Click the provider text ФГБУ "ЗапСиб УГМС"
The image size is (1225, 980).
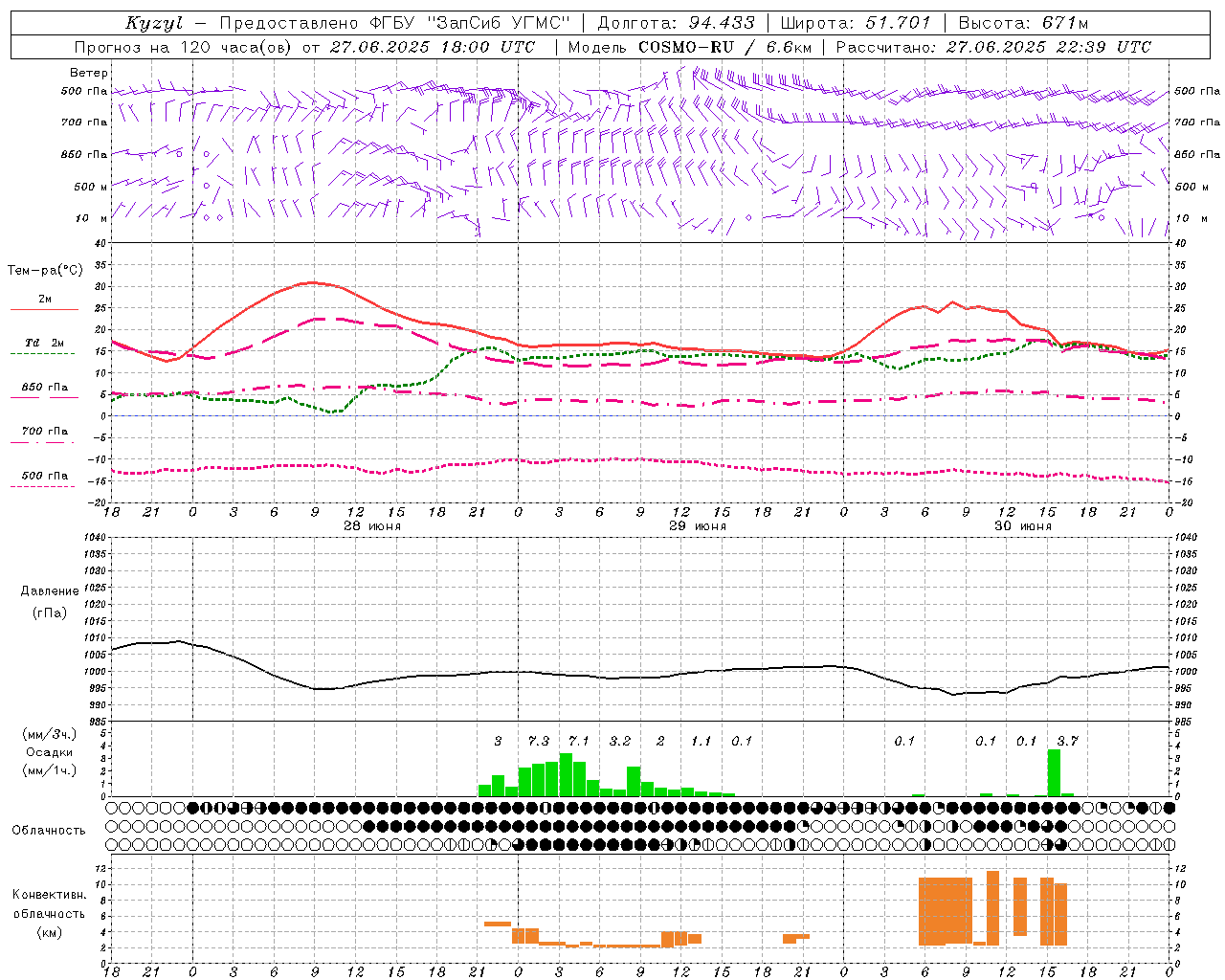(472, 23)
